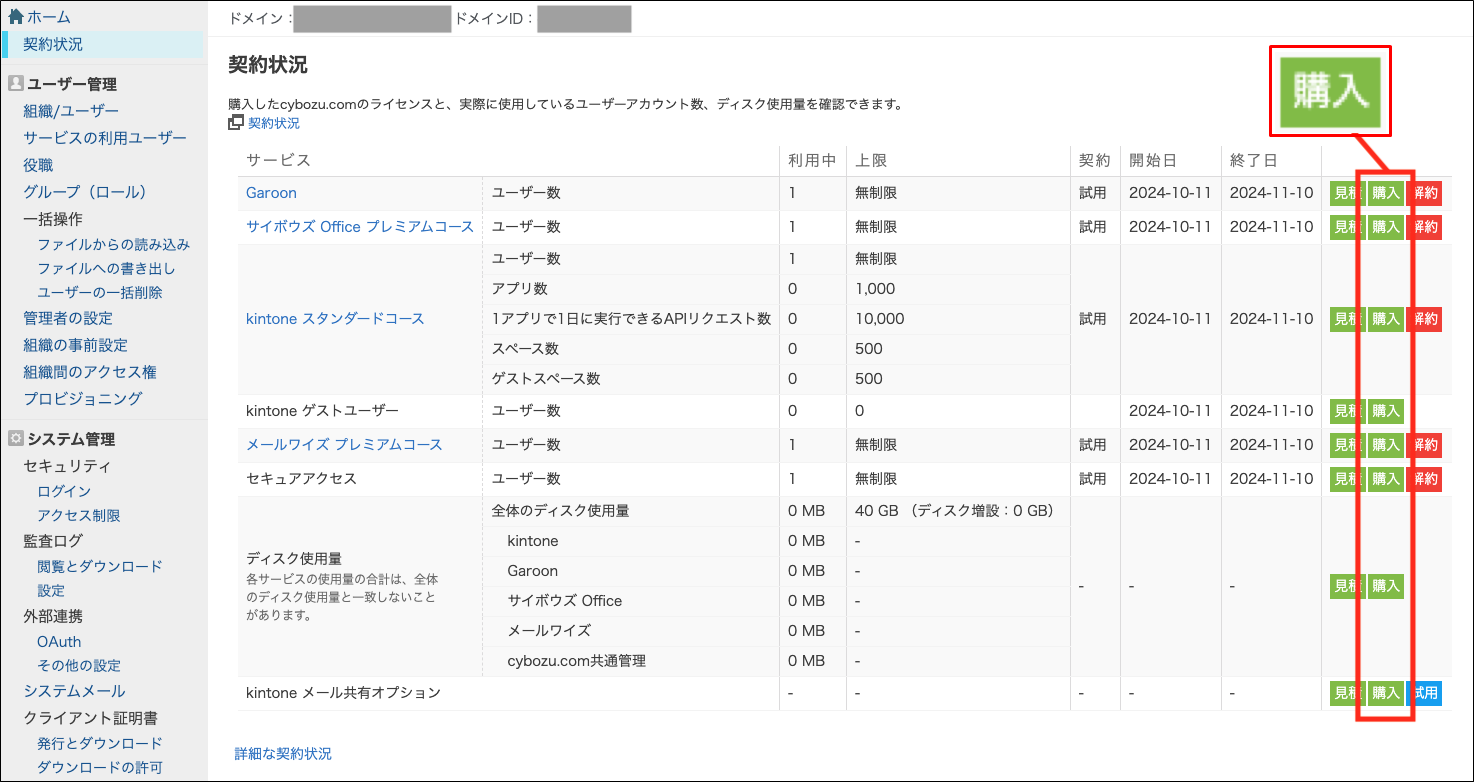Open OAuth under 外部連携
1474x782 pixels.
coord(59,641)
